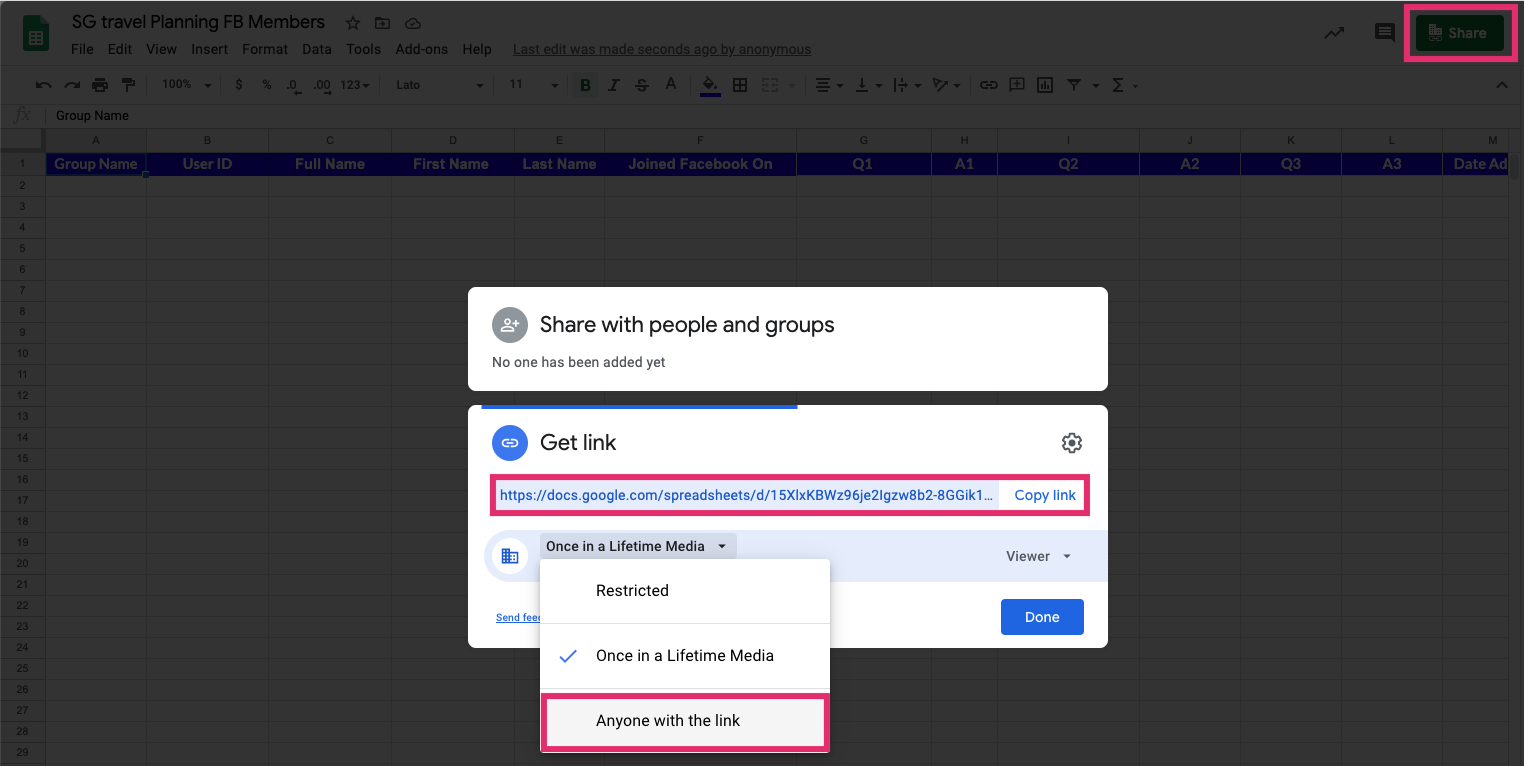
Task: Star the spreadsheet
Action: click(353, 23)
